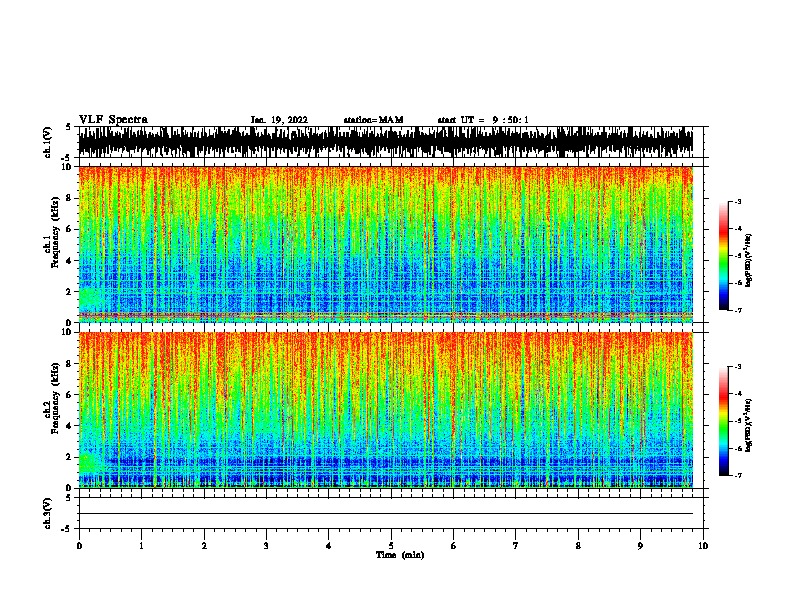
Task: Click the '8' kHz tick of ch.1 spectrogram
Action: 69,198
